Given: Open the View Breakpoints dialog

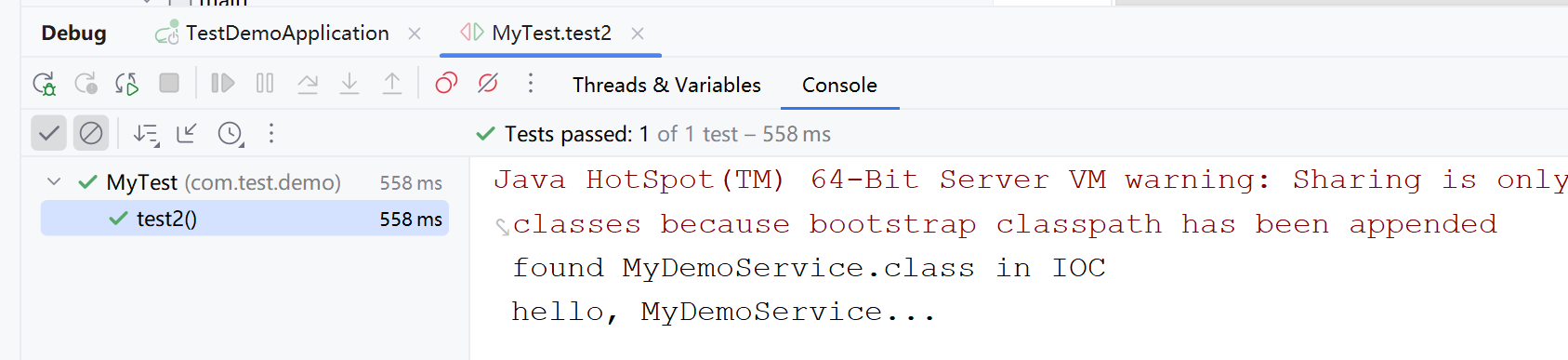Looking at the screenshot, I should 446,84.
